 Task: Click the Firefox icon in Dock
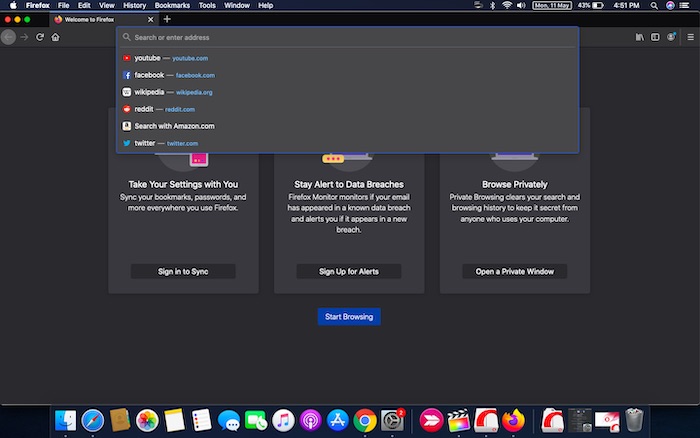point(513,421)
